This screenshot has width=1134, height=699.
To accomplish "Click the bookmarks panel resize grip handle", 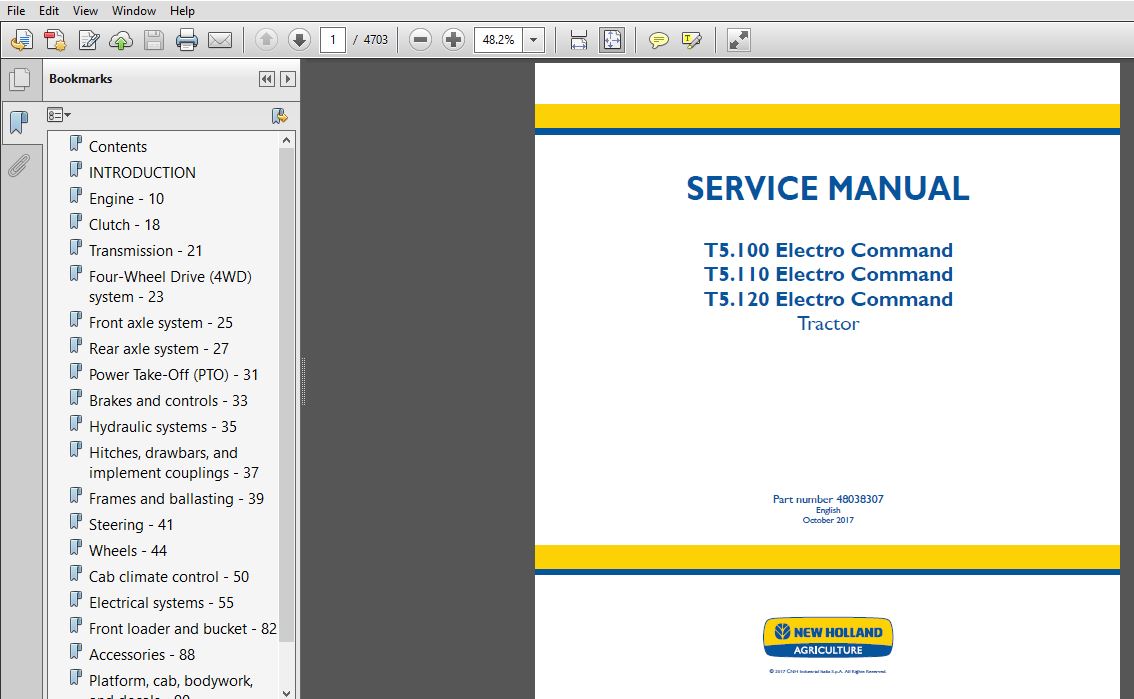I will pyautogui.click(x=303, y=381).
